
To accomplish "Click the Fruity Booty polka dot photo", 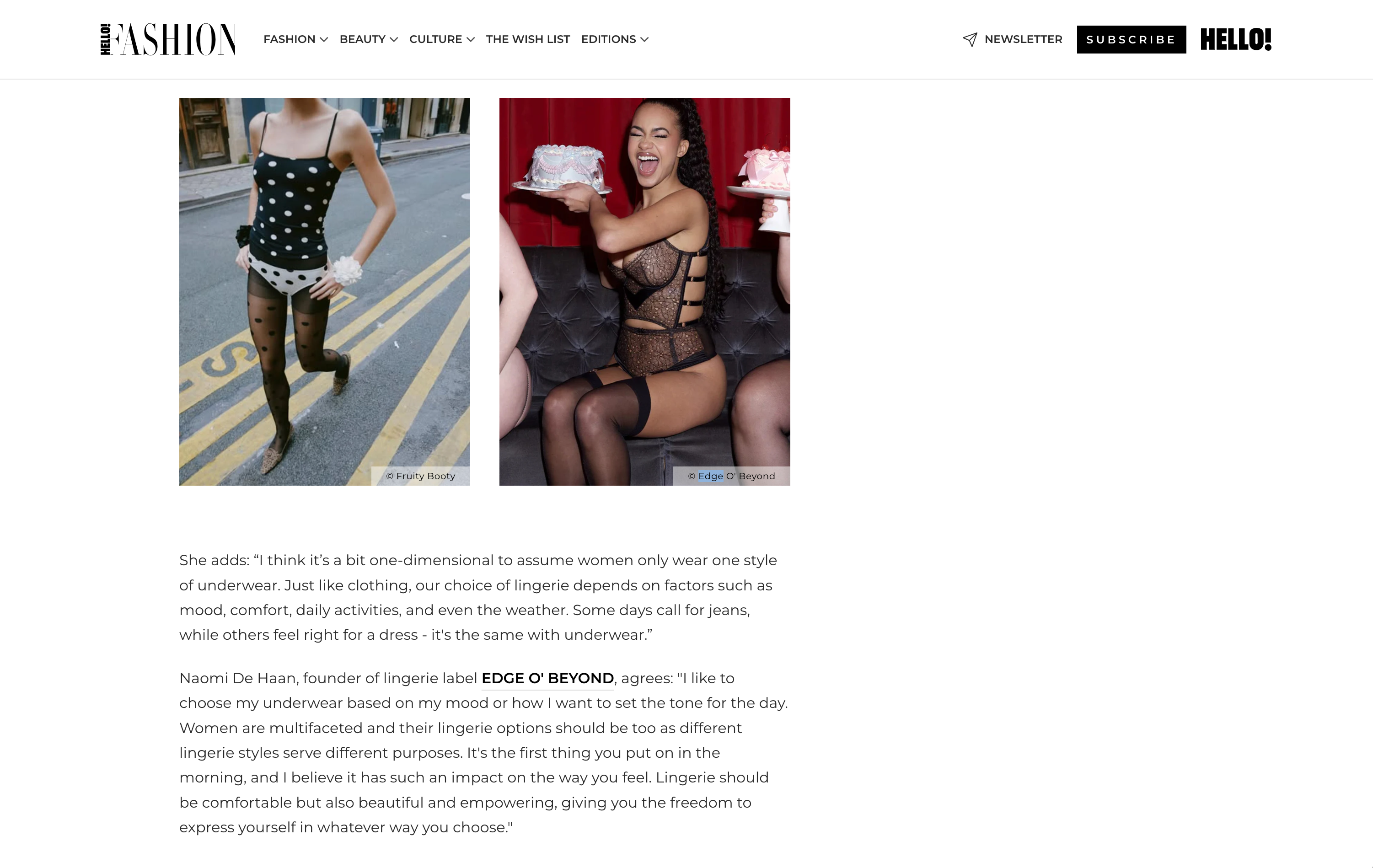I will [x=324, y=291].
